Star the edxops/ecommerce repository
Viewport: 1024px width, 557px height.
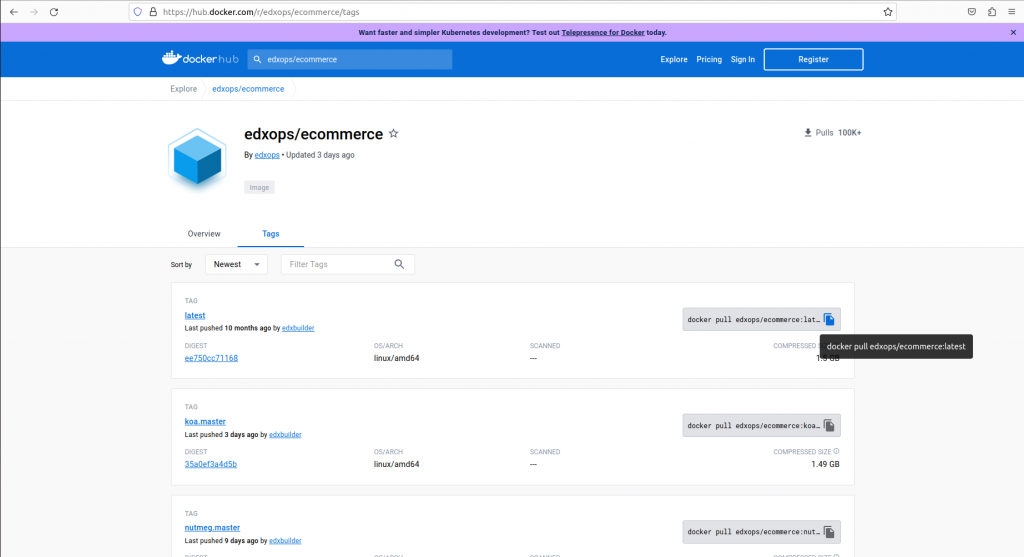(393, 133)
